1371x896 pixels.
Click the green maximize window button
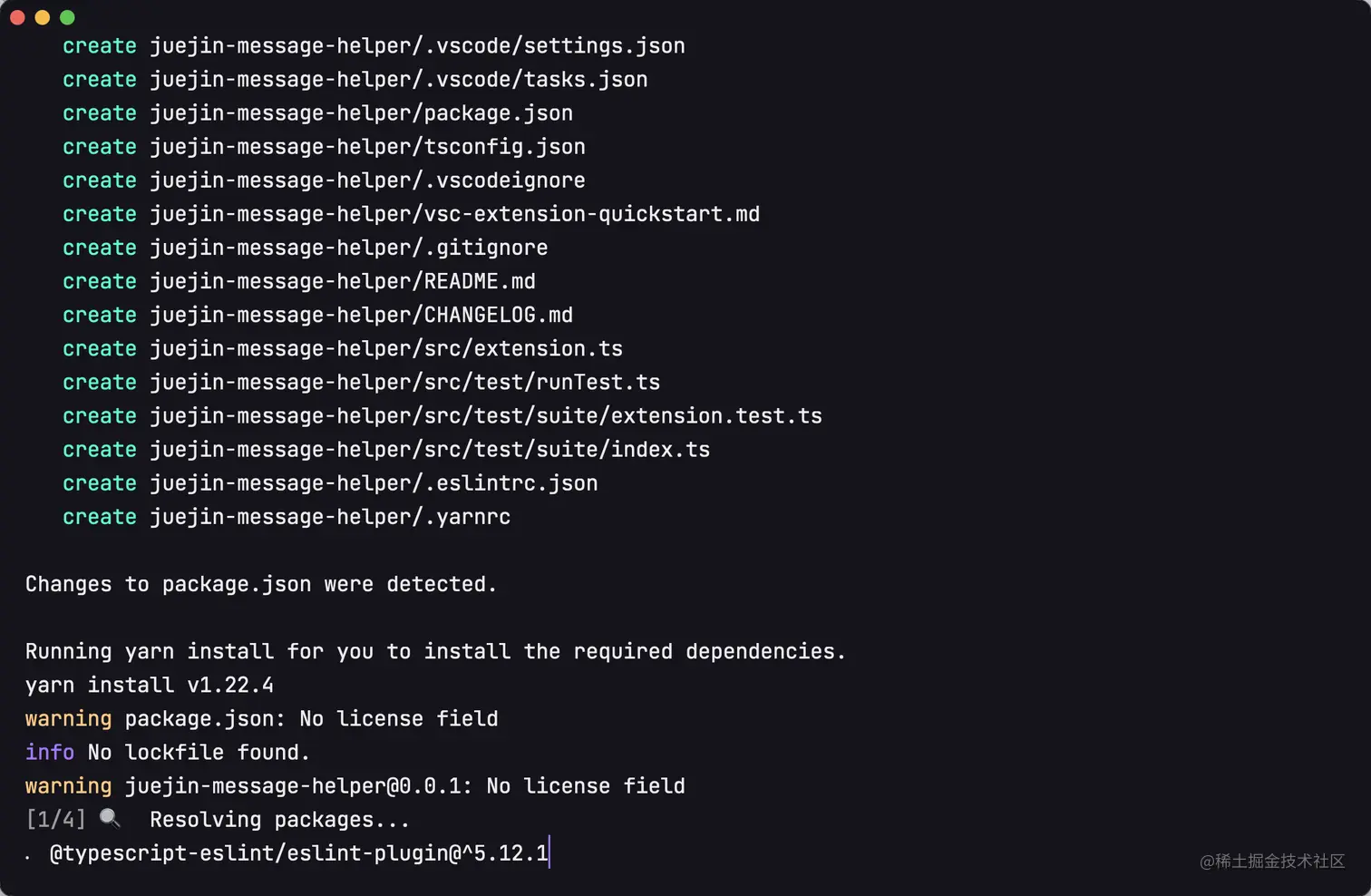[67, 17]
